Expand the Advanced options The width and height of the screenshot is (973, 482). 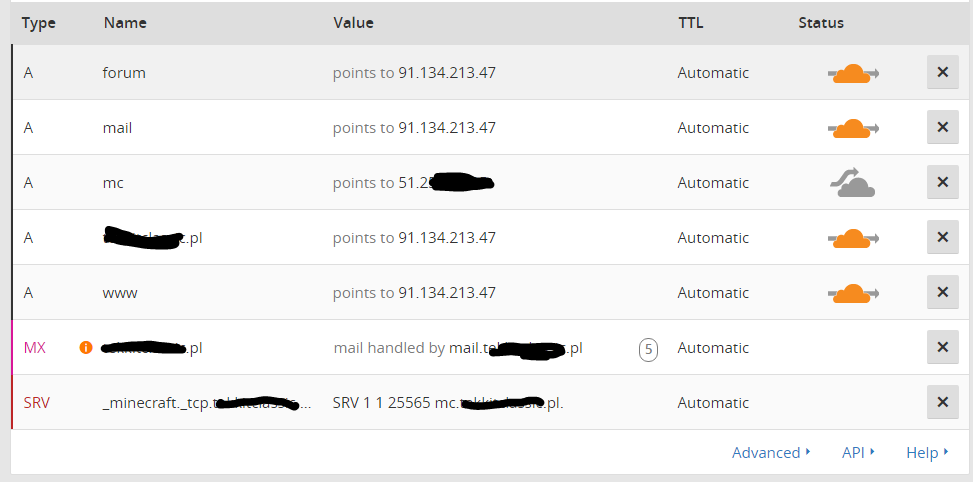pyautogui.click(x=771, y=453)
